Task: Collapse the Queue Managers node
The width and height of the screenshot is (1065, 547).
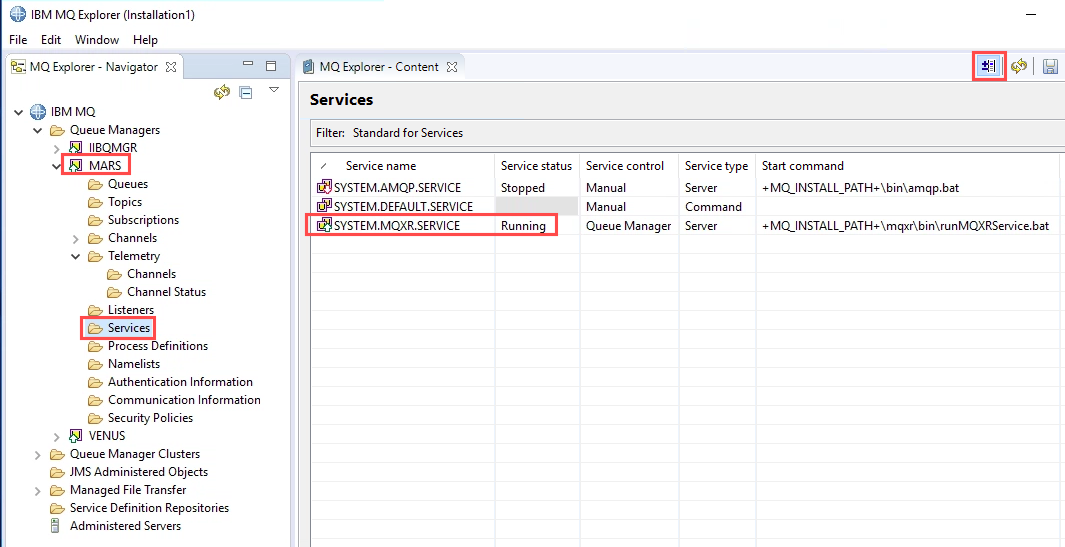Action: click(x=38, y=130)
